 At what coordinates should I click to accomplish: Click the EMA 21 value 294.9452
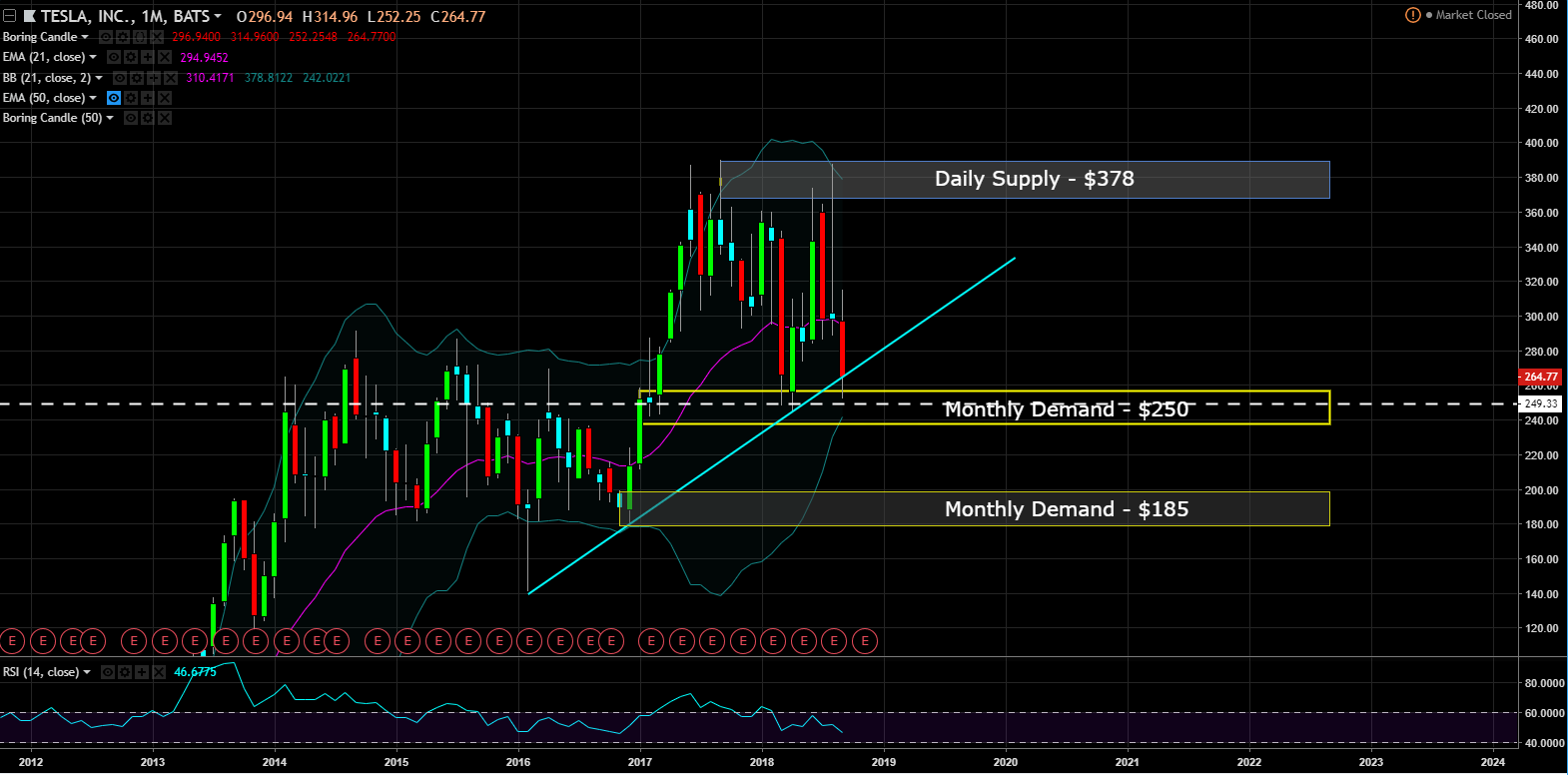204,58
